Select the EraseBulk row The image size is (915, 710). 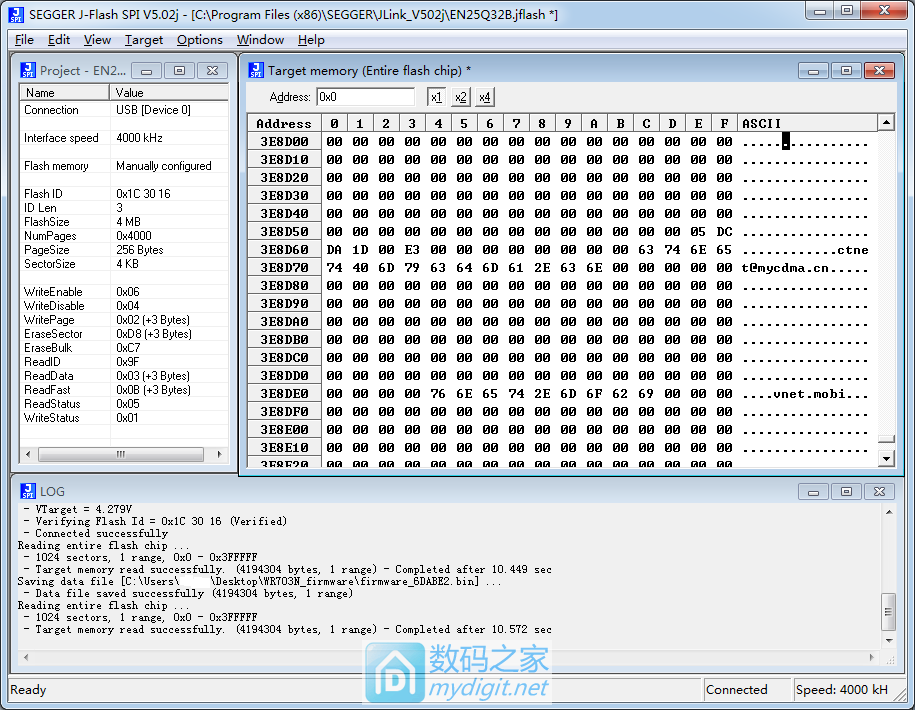124,348
